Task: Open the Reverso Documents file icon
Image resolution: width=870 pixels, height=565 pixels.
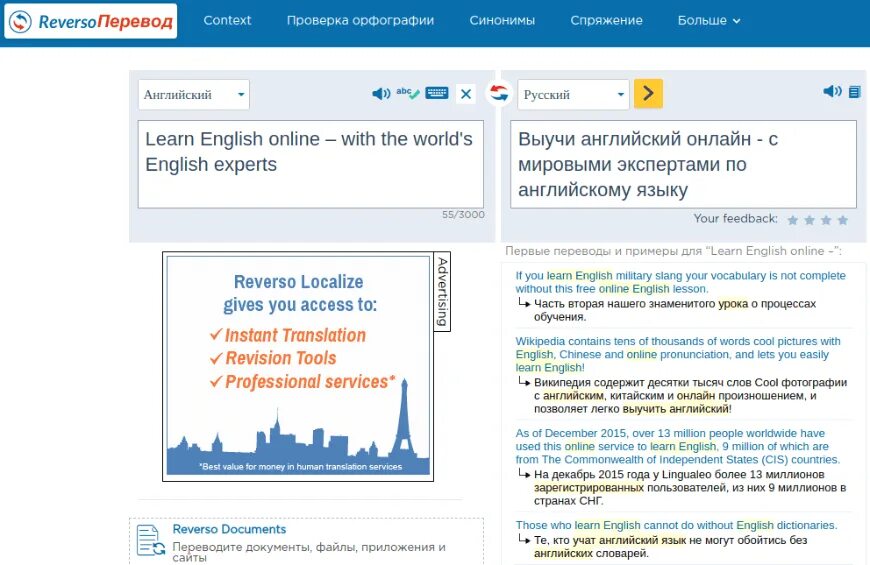Action: pos(151,540)
